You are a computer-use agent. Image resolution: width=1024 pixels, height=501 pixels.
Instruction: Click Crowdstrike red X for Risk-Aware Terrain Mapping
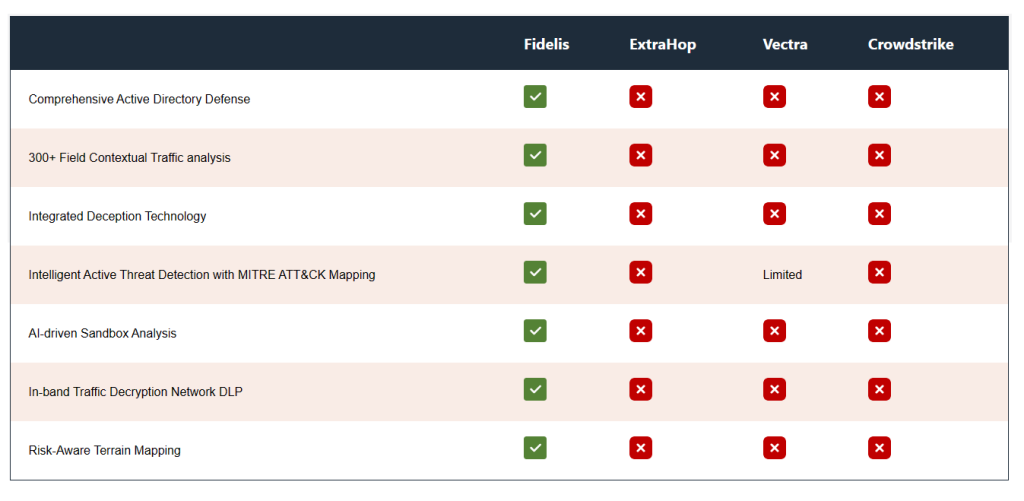point(879,448)
